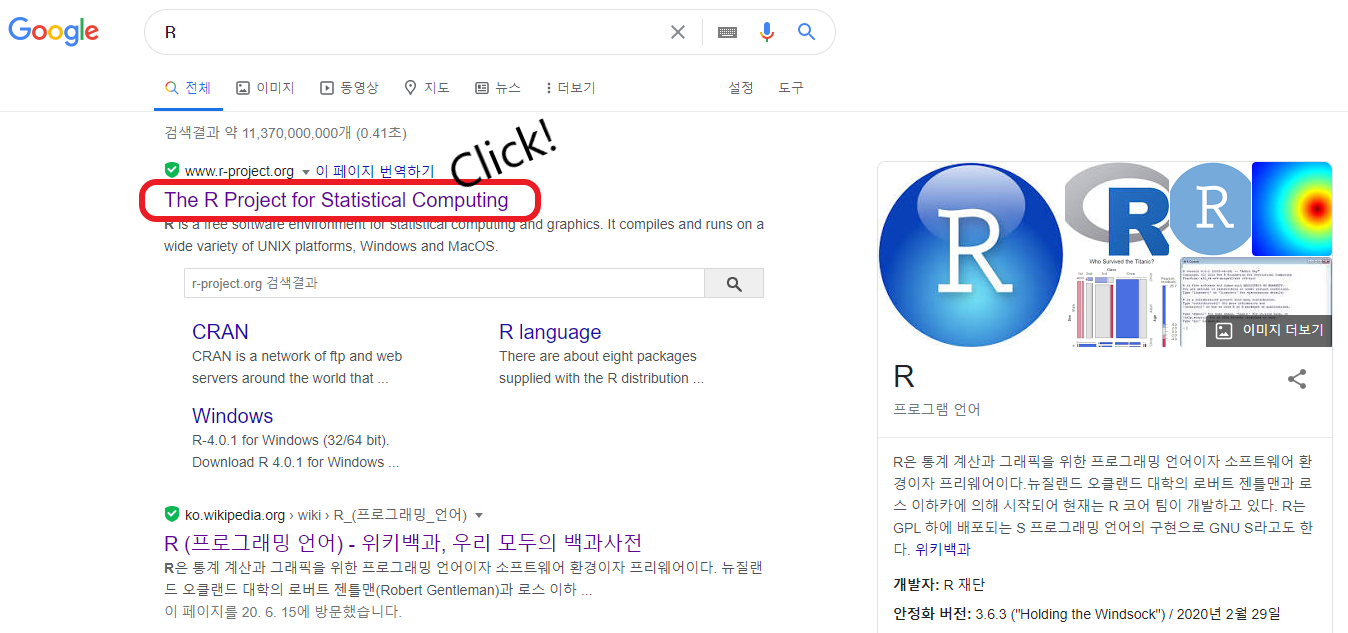Click '이 페이지를 20. 6. 15에 방문했습니다.' text
This screenshot has height=633, width=1348.
[x=283, y=611]
